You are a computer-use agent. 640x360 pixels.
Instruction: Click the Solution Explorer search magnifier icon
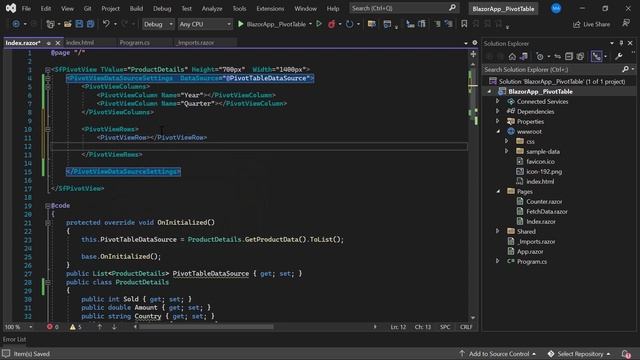[625, 69]
